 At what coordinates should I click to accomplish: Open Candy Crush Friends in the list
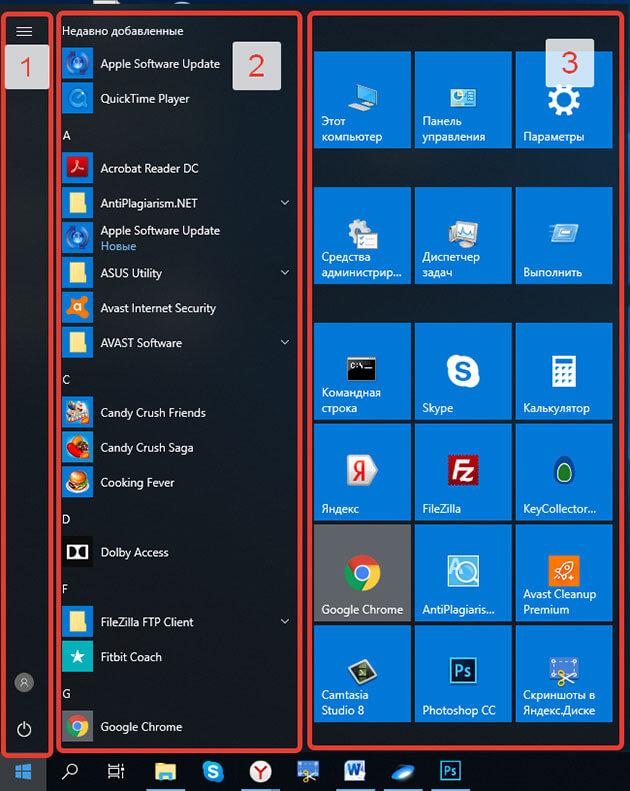click(x=178, y=413)
